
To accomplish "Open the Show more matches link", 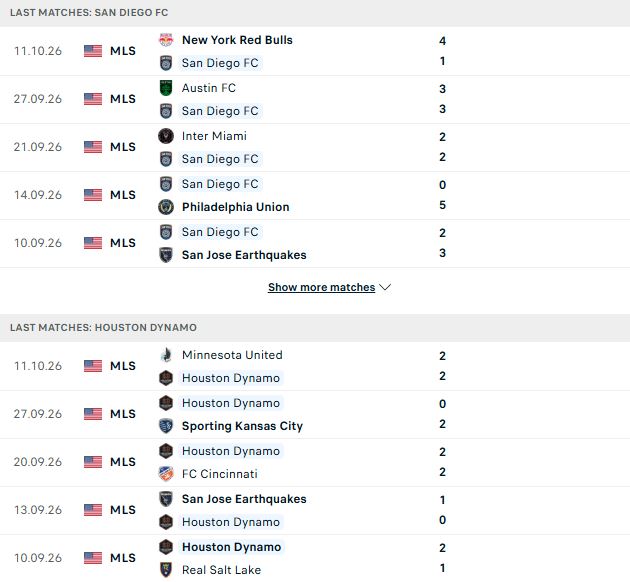I will 321,287.
